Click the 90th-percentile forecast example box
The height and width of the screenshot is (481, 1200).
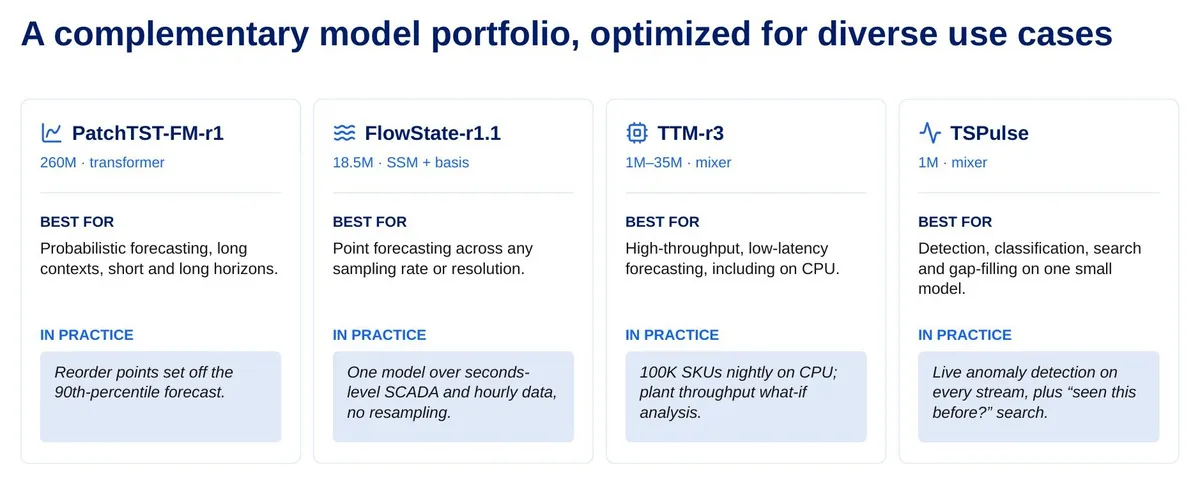160,396
